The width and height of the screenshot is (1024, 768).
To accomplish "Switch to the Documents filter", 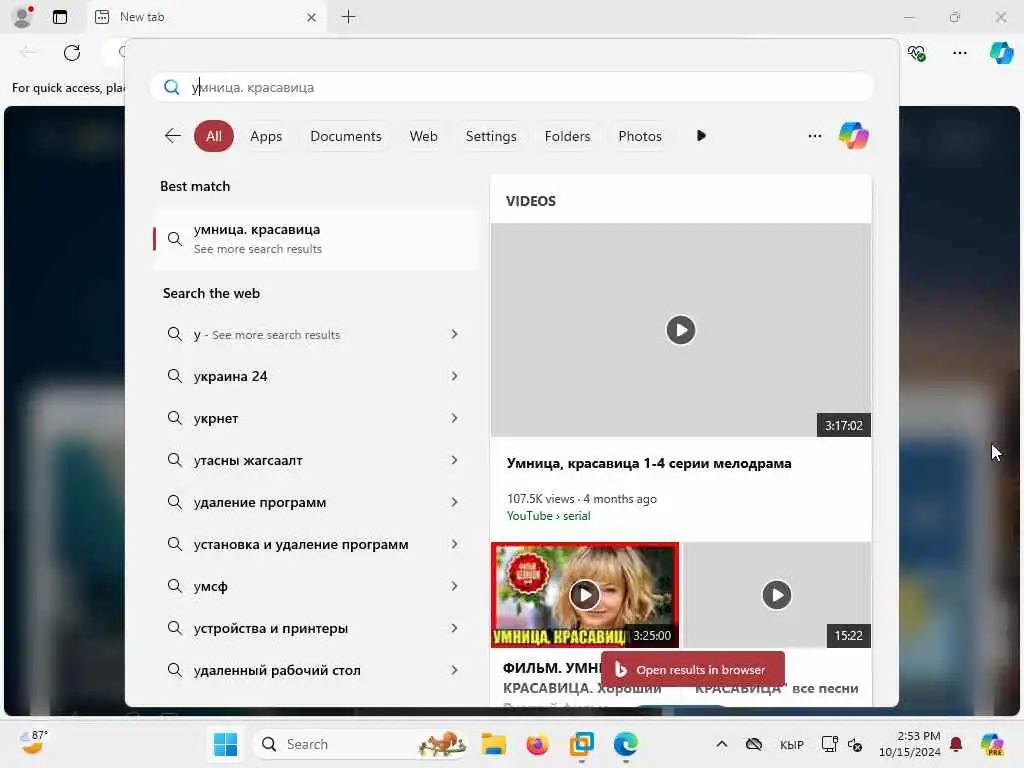I will click(x=345, y=136).
